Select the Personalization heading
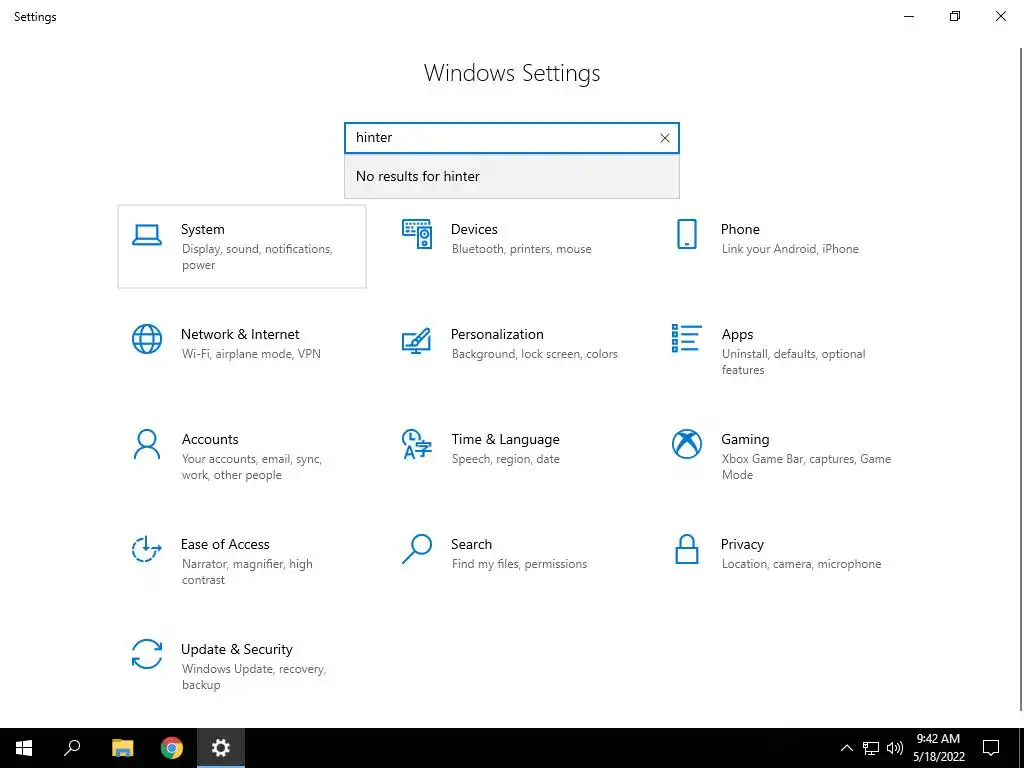1024x768 pixels. (x=497, y=334)
